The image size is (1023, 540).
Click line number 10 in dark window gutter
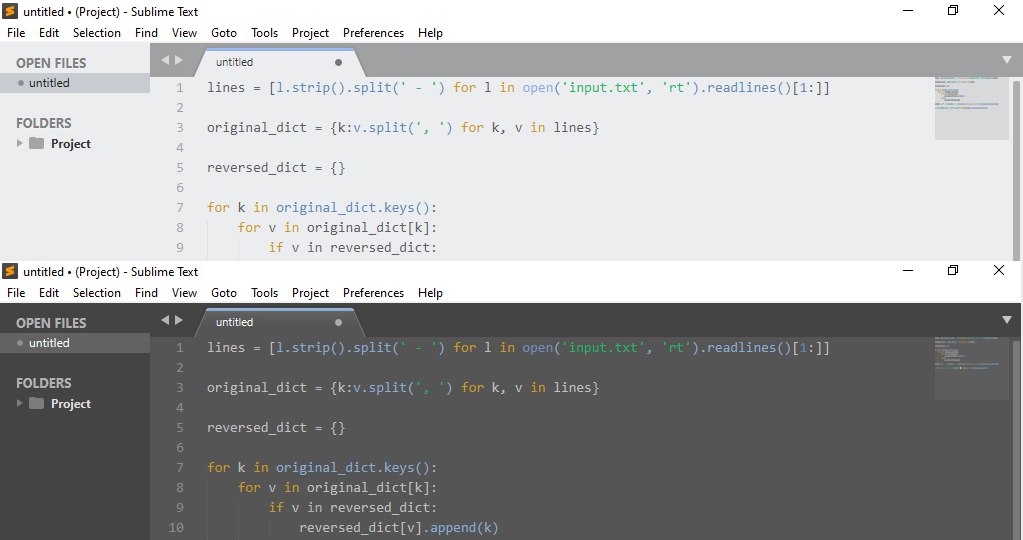(x=176, y=528)
